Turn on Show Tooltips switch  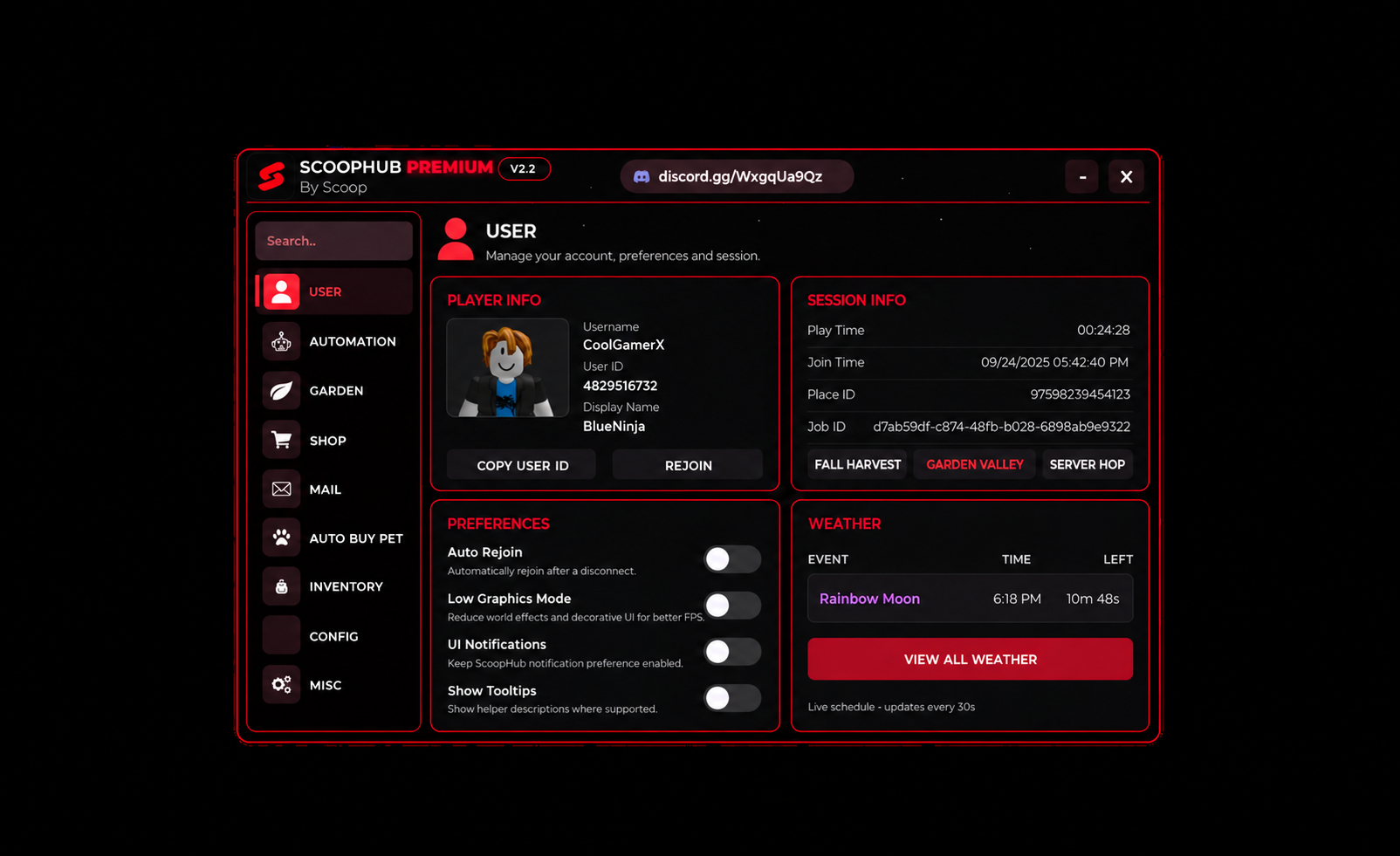pos(732,698)
